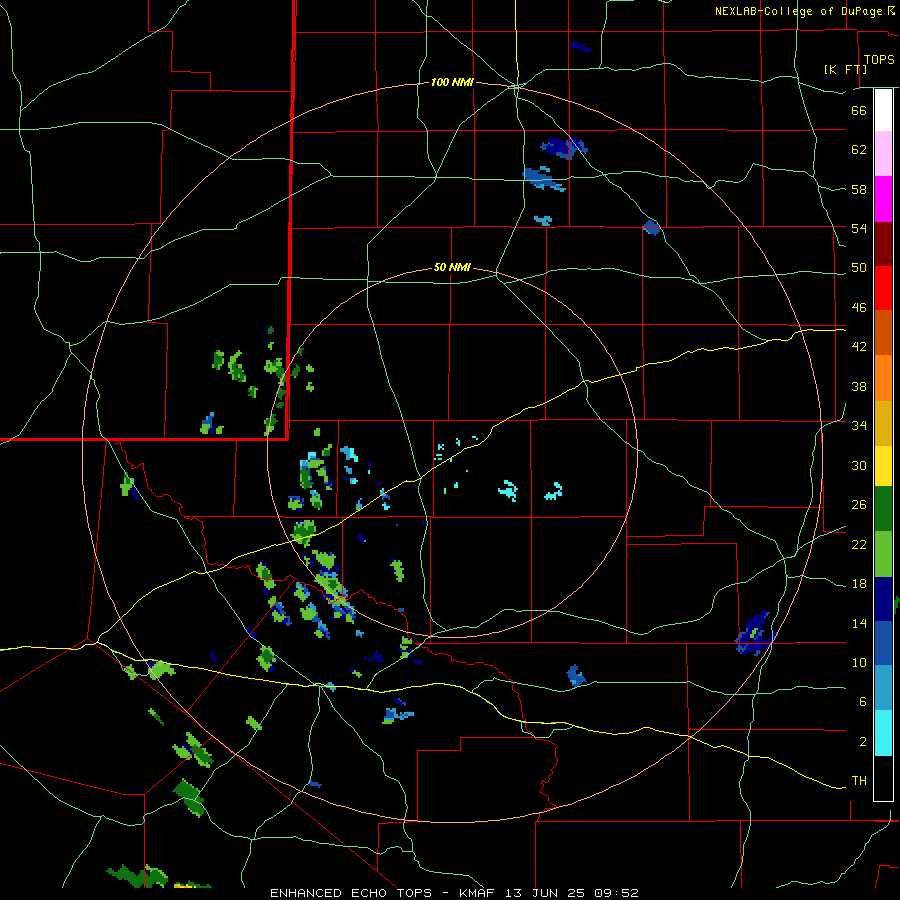Click the 2 legend value
The height and width of the screenshot is (900, 900).
(x=863, y=741)
